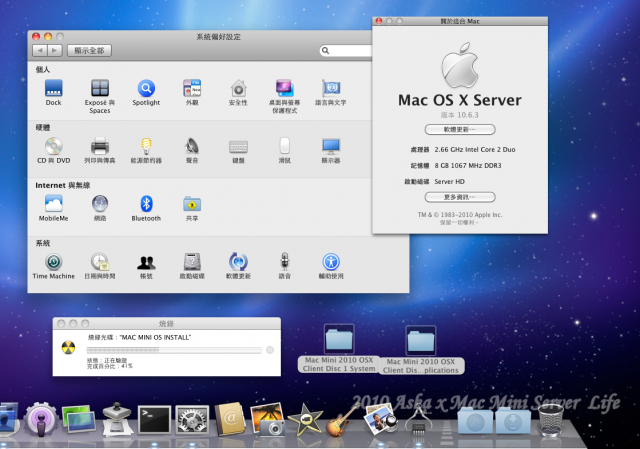
Task: Open Exposé and Spaces preferences
Action: [x=100, y=96]
